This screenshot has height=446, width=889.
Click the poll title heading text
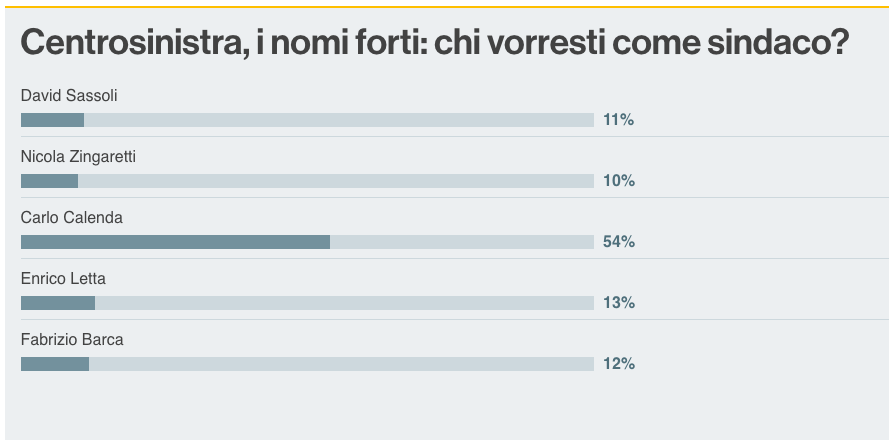pyautogui.click(x=435, y=43)
